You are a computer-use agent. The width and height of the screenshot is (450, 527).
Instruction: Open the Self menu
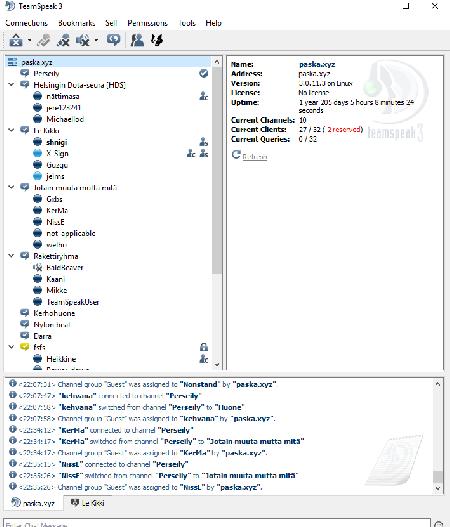point(111,23)
